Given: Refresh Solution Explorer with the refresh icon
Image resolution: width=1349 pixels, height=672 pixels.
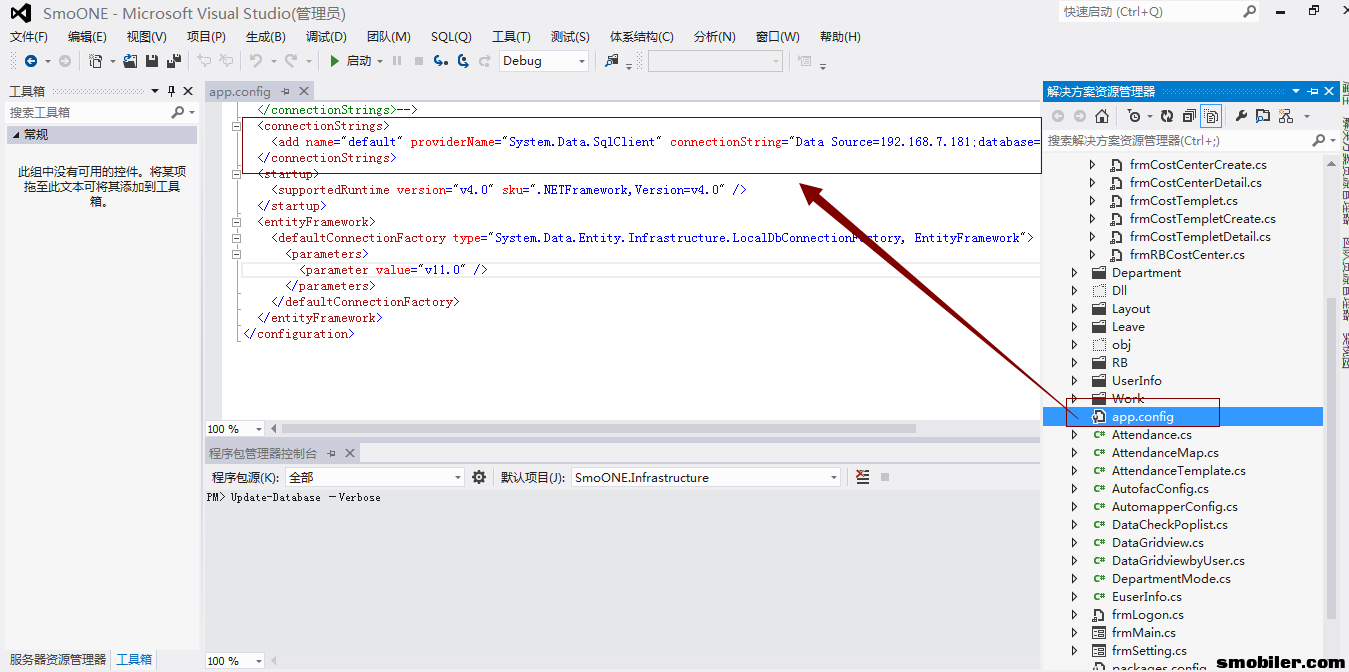Looking at the screenshot, I should coord(1166,116).
